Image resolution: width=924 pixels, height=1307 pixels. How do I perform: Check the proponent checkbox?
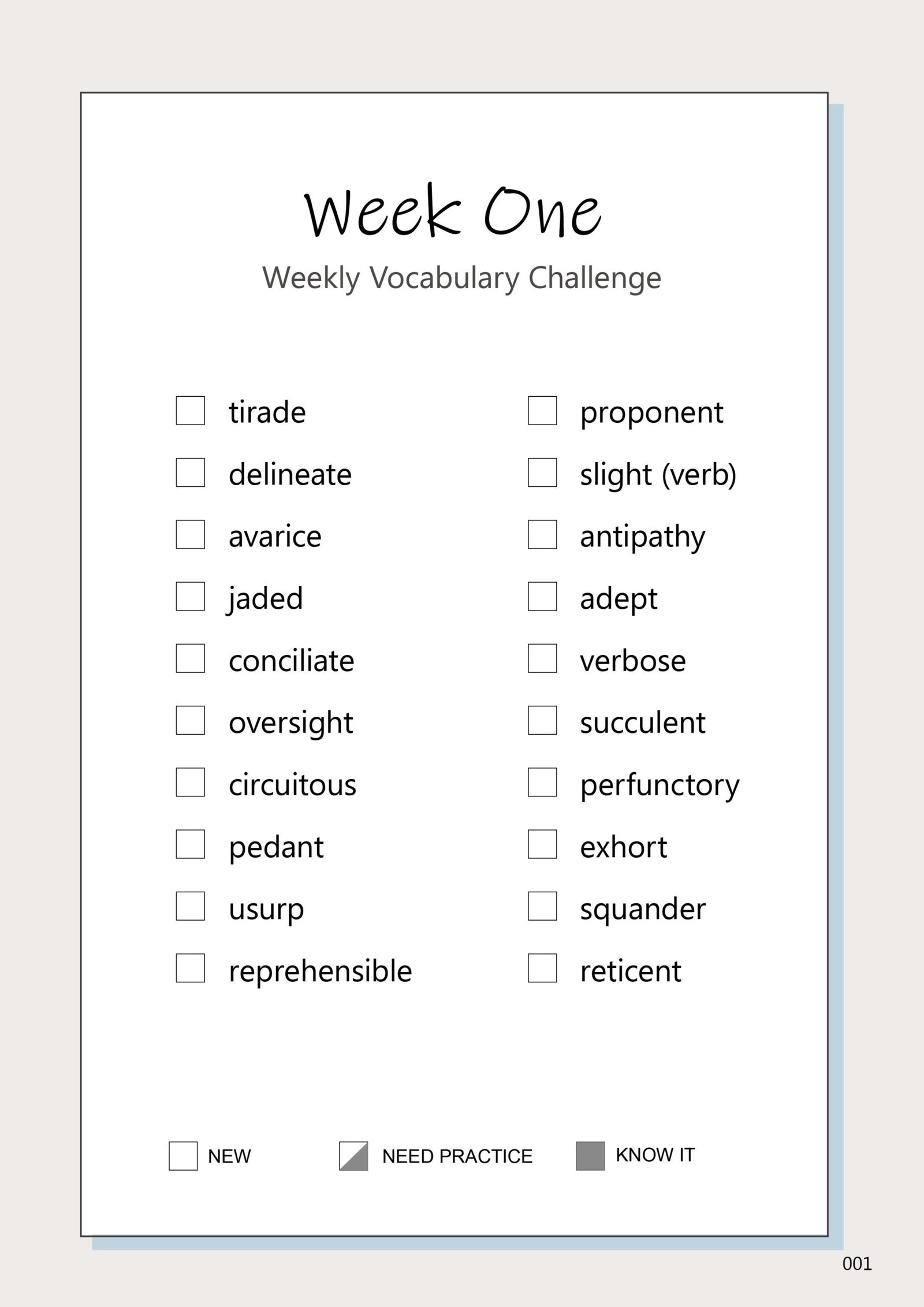(542, 411)
